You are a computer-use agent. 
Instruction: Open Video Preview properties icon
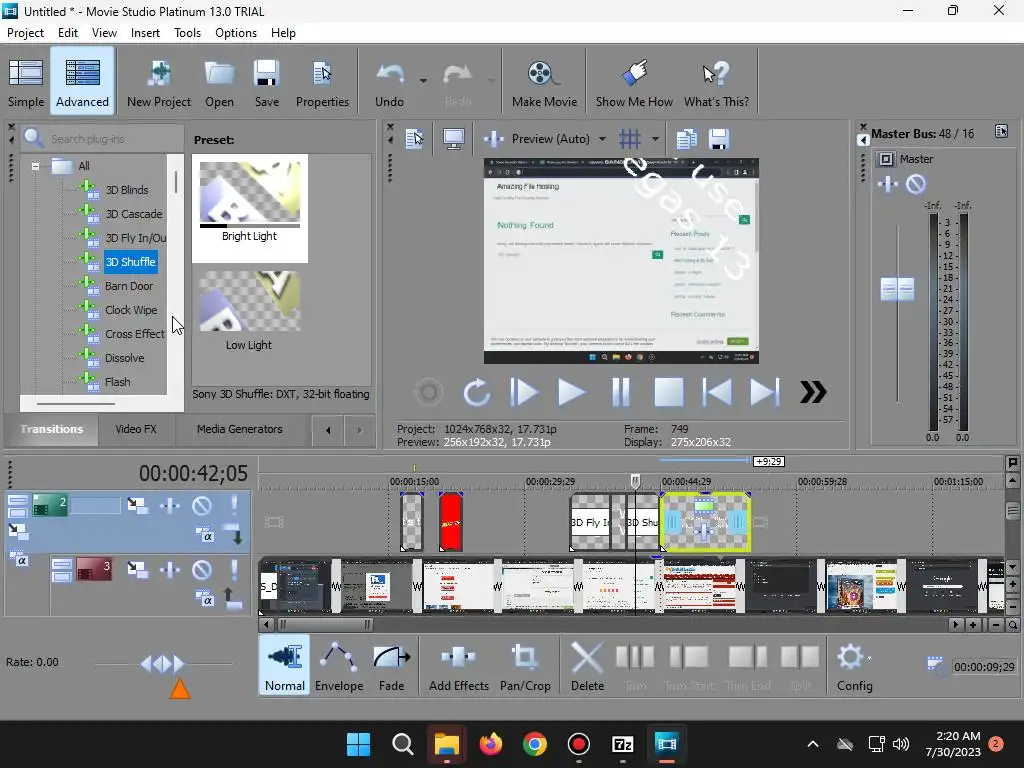pos(414,138)
